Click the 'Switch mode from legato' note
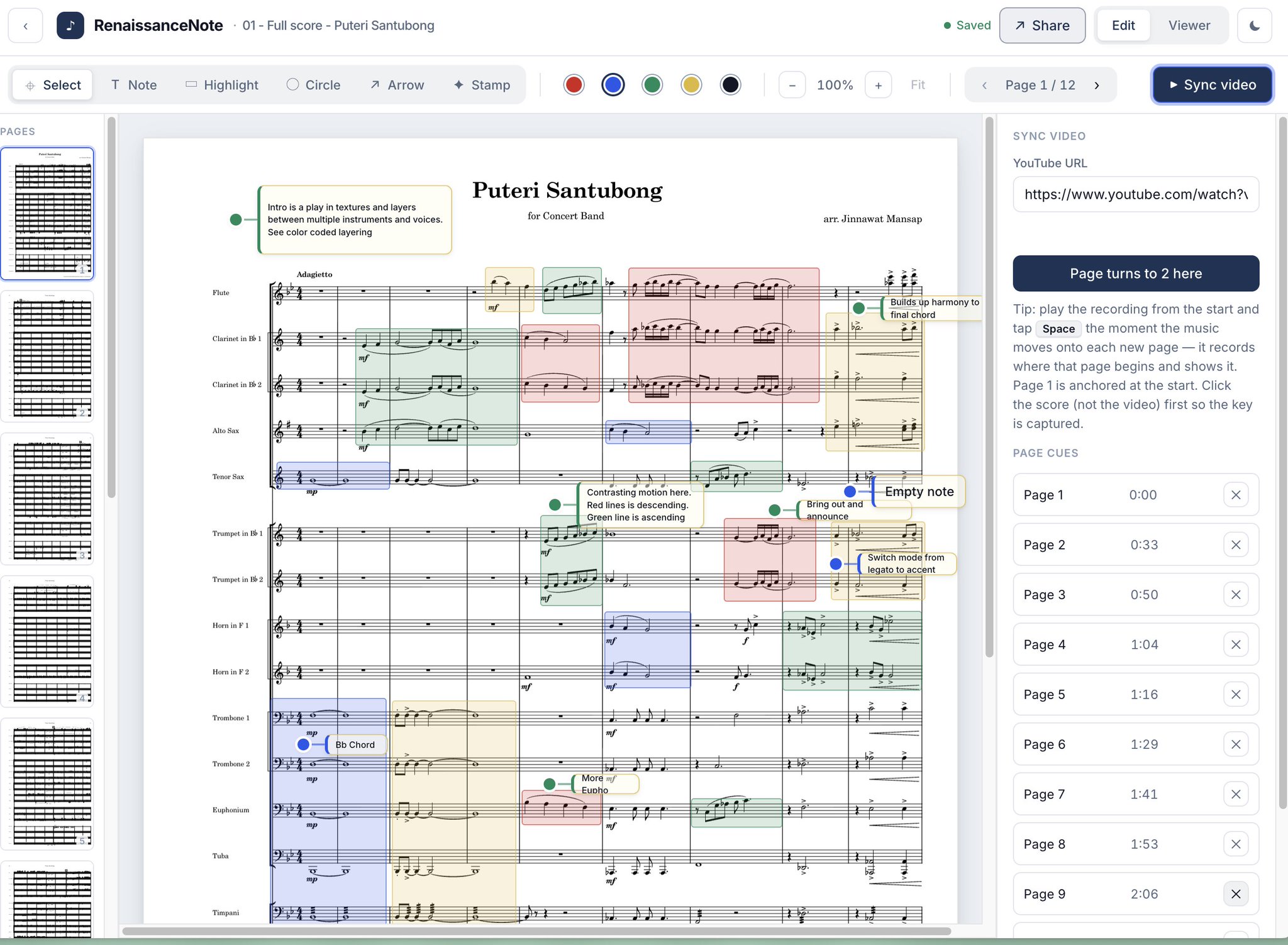 click(x=907, y=563)
